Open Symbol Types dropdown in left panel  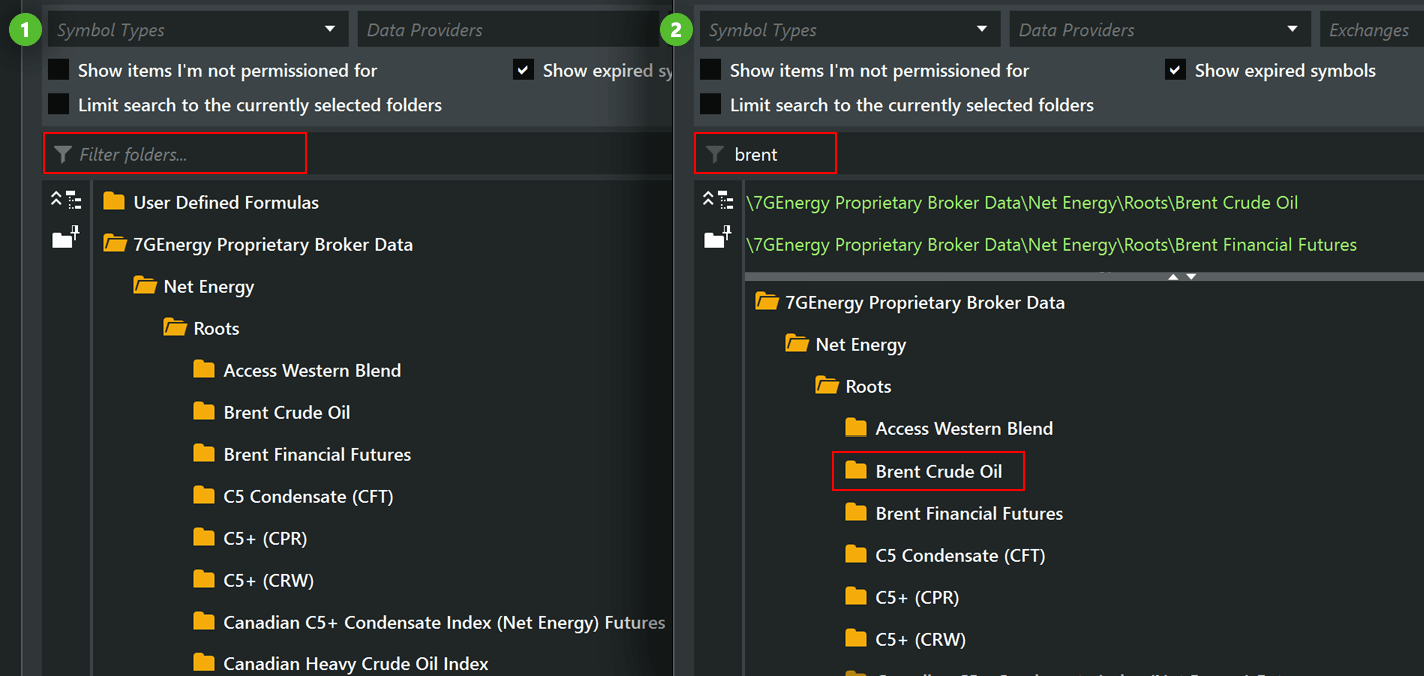pos(198,29)
